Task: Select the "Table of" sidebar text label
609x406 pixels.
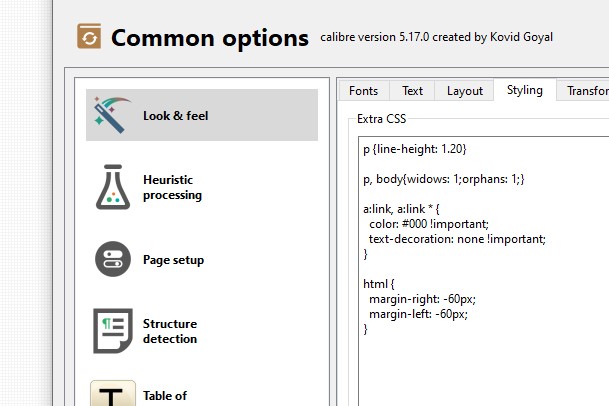Action: (165, 396)
